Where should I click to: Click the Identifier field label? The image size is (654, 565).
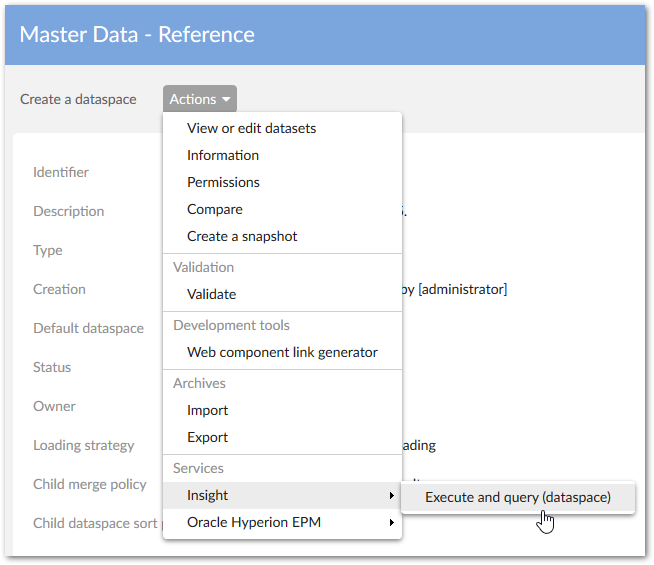61,172
